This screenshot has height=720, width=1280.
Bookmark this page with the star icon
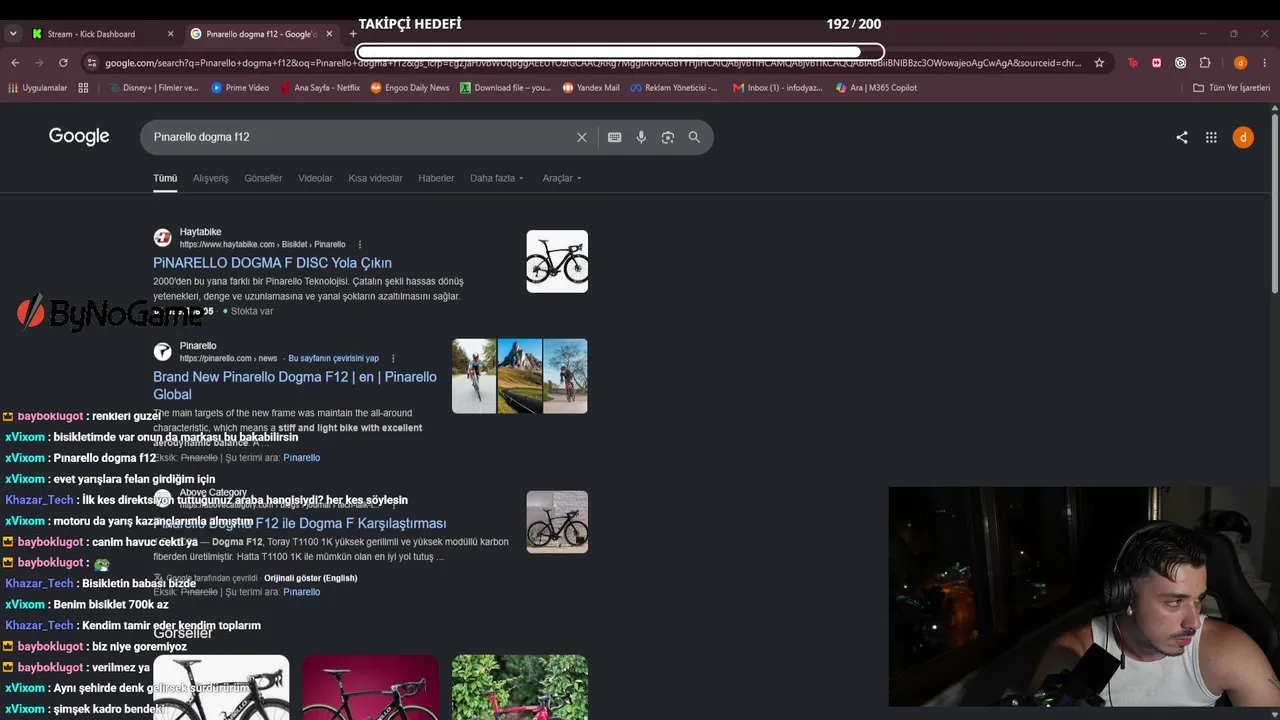(x=1099, y=63)
